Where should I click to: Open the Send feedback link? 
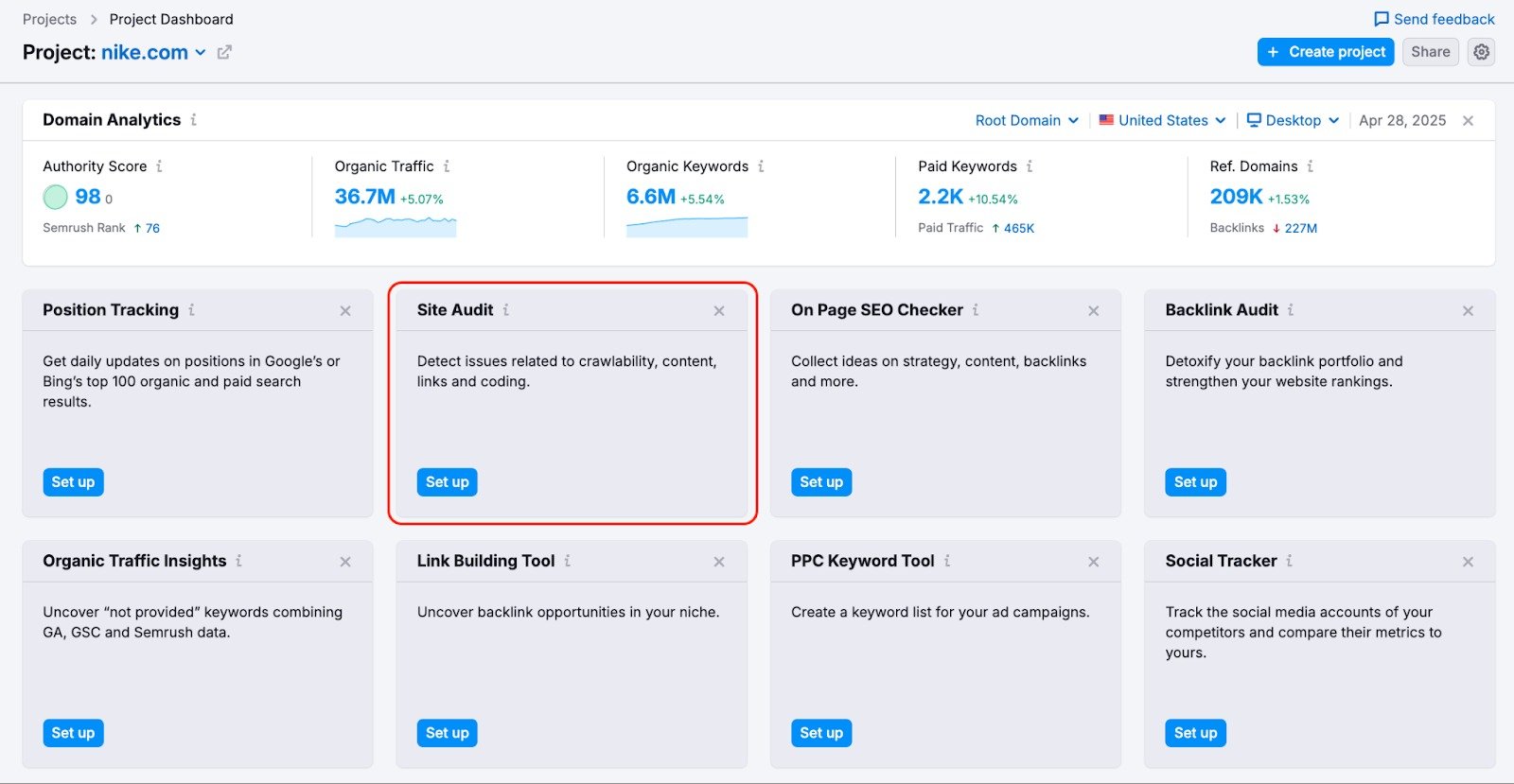click(x=1435, y=19)
